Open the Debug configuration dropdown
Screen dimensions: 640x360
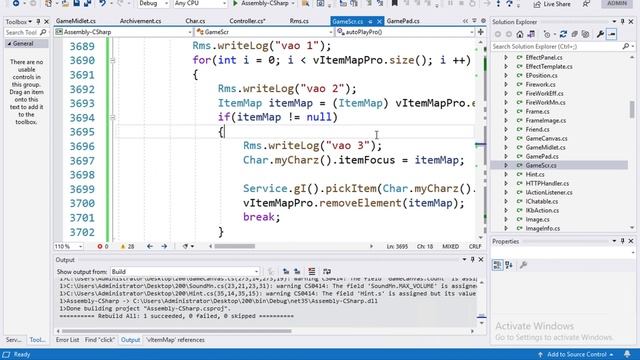153,4
